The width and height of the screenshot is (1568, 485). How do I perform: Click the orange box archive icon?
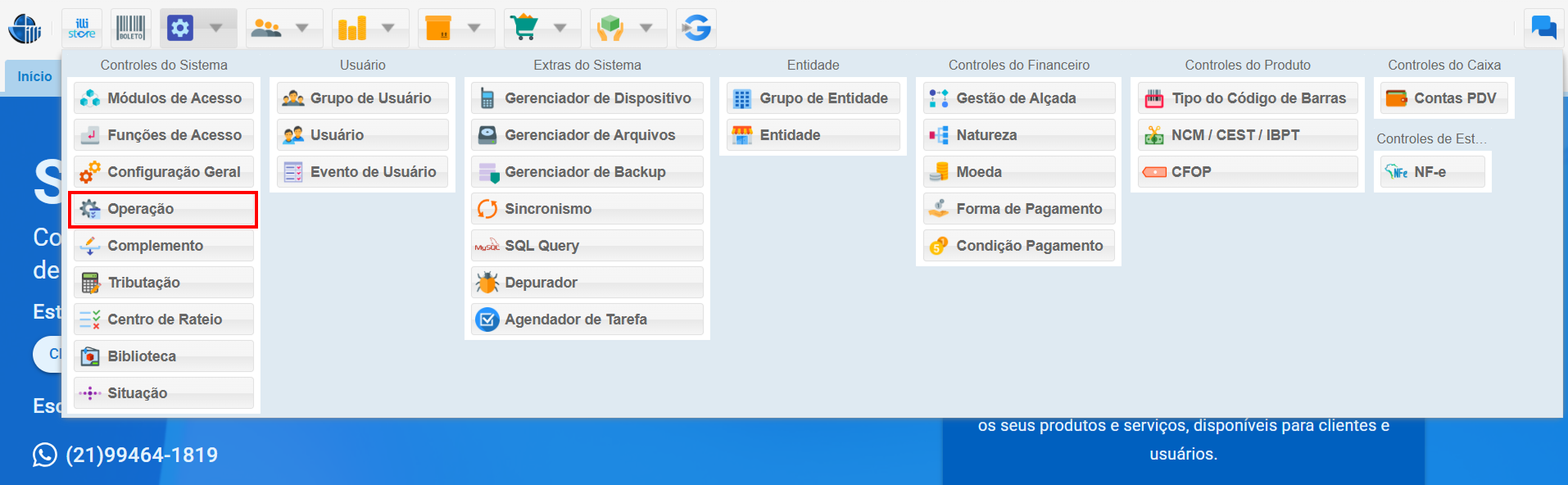coord(438,29)
